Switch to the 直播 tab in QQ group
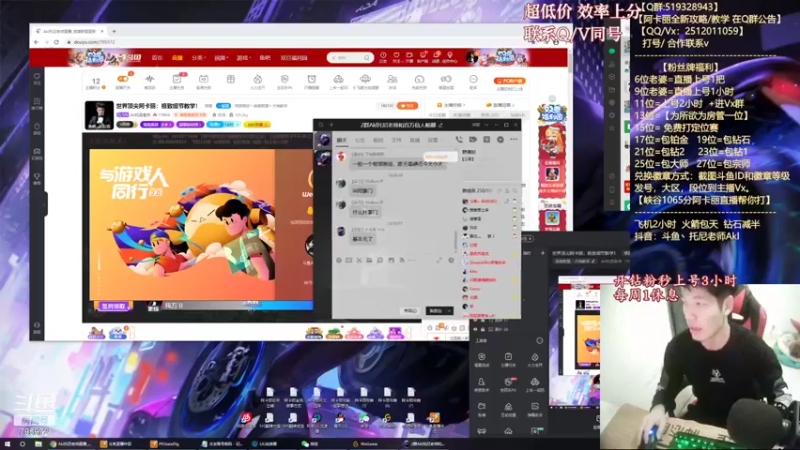The height and width of the screenshot is (450, 800). 415,140
